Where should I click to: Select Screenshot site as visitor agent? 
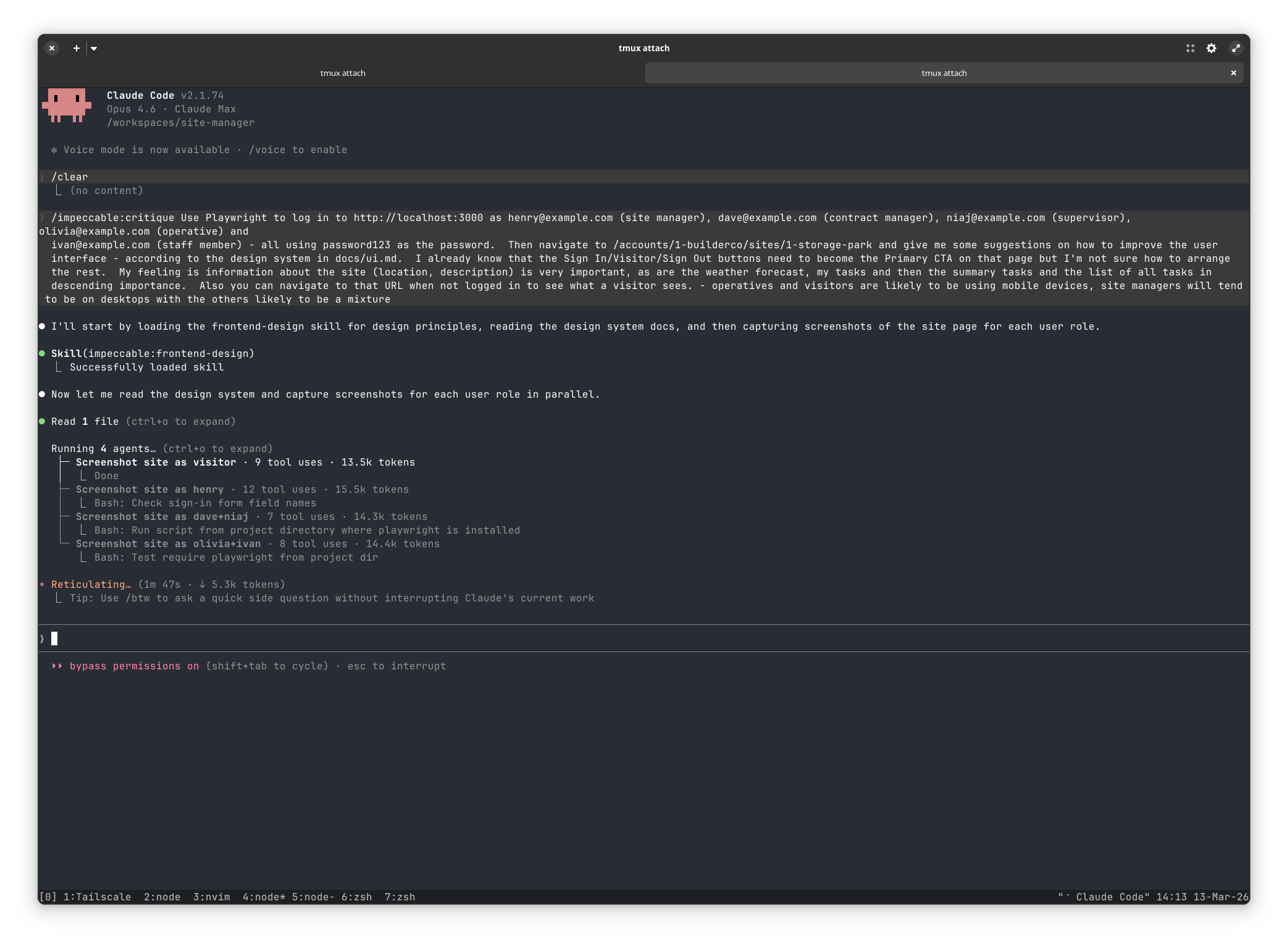click(x=156, y=463)
